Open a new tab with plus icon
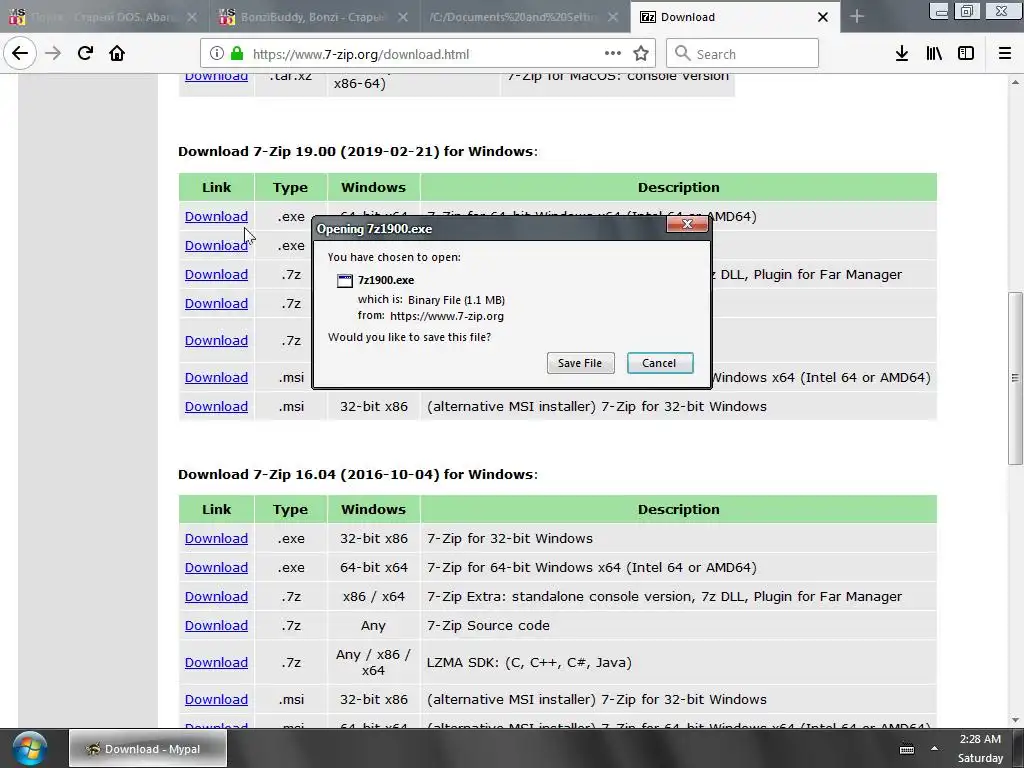The height and width of the screenshot is (768, 1024). 857,17
